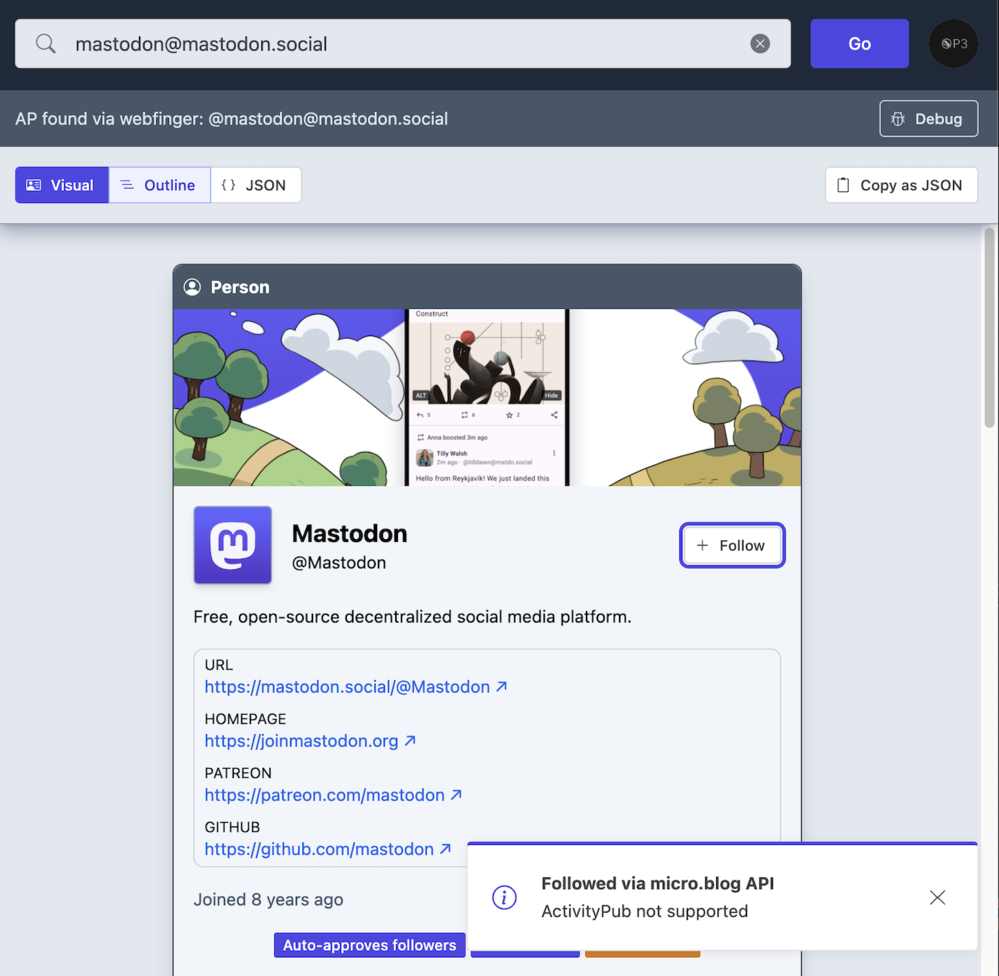Click the search magnifier icon
This screenshot has height=976, width=999.
point(46,44)
